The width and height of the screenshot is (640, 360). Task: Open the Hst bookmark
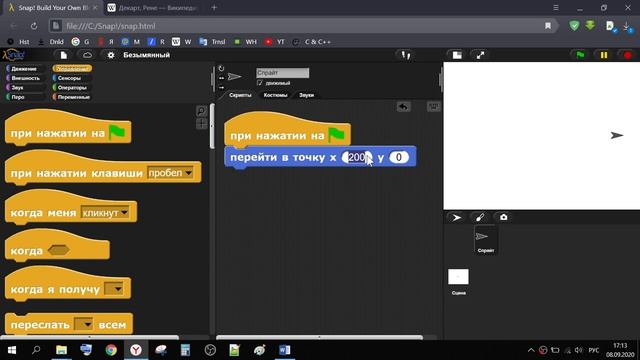pos(18,42)
